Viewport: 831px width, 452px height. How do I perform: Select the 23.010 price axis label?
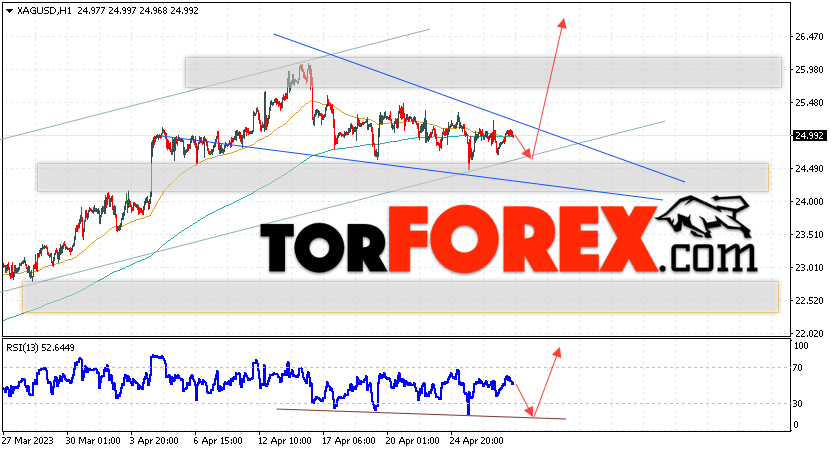point(809,268)
